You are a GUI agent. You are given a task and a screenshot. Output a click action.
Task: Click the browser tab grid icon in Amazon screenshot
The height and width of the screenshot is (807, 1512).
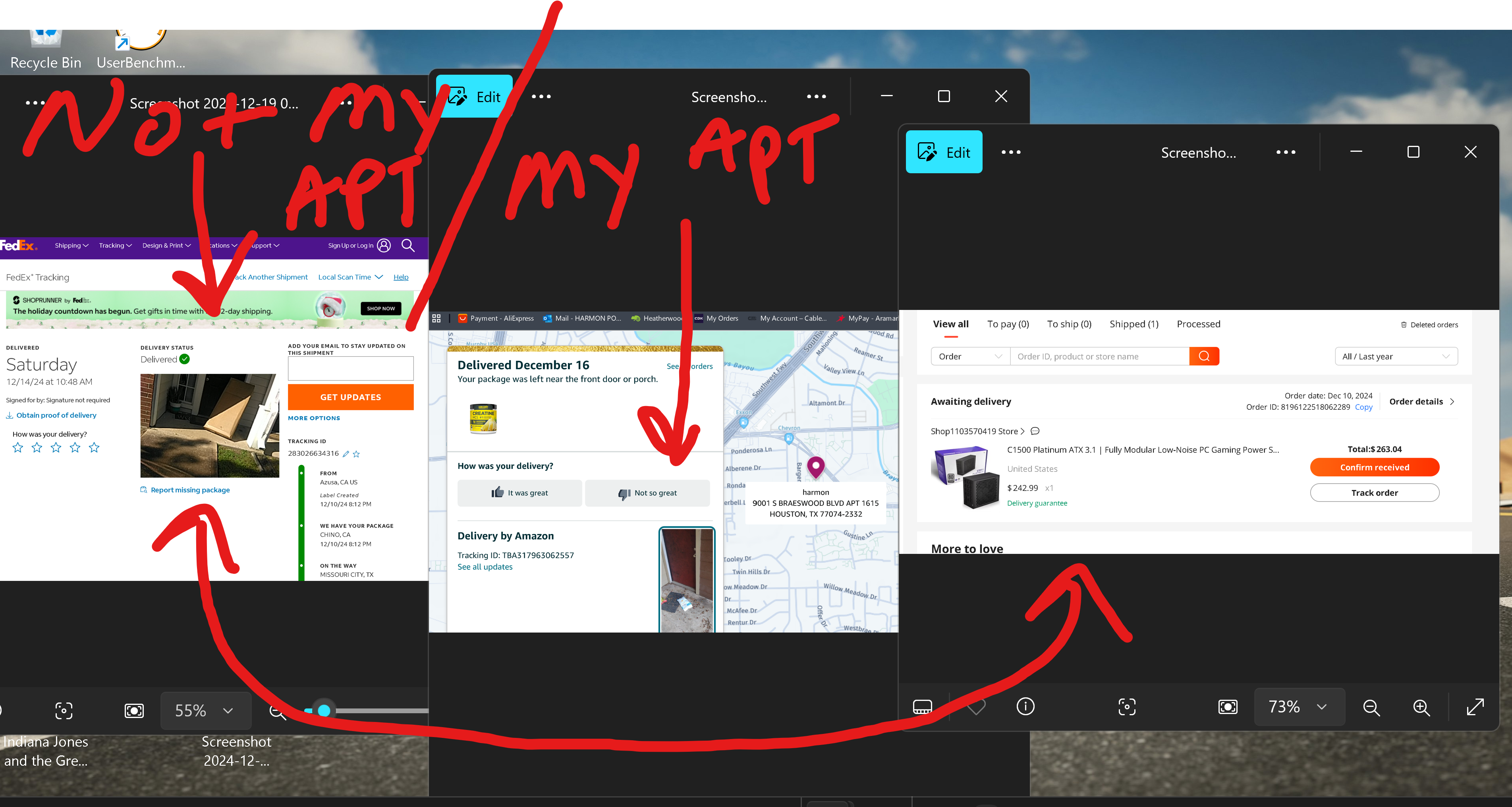(x=436, y=318)
